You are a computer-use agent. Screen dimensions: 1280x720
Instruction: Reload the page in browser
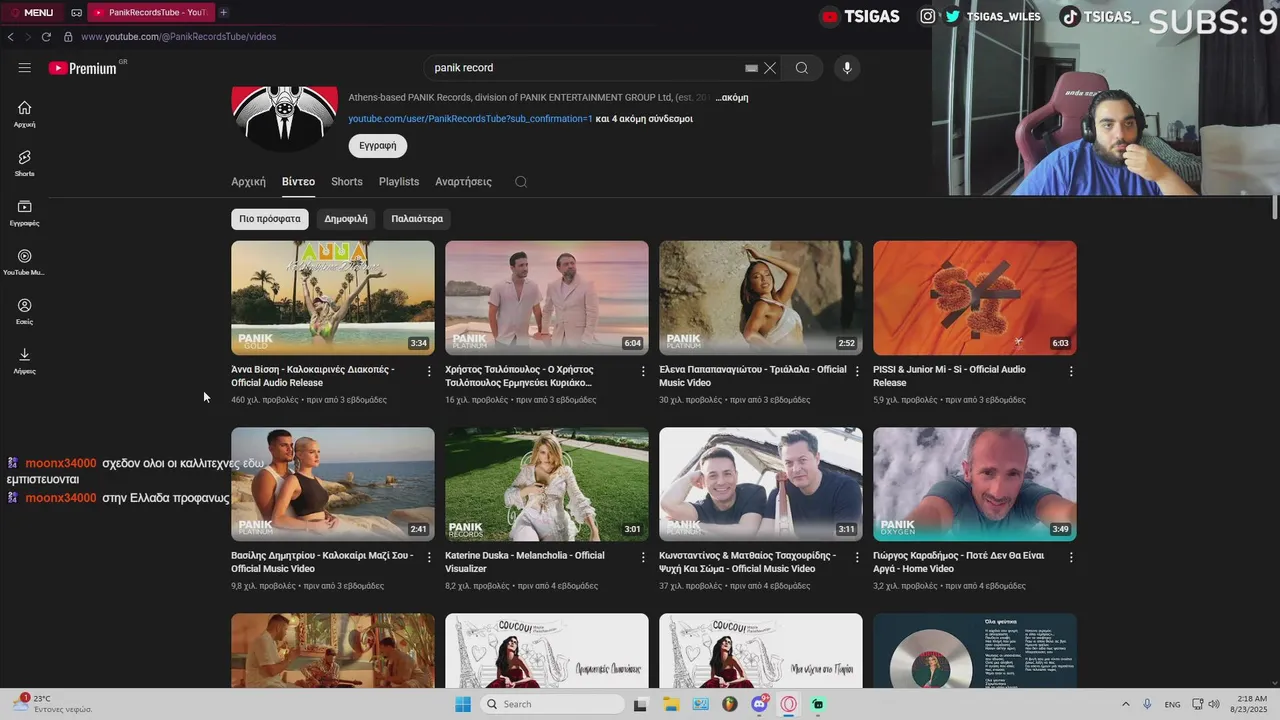click(46, 37)
